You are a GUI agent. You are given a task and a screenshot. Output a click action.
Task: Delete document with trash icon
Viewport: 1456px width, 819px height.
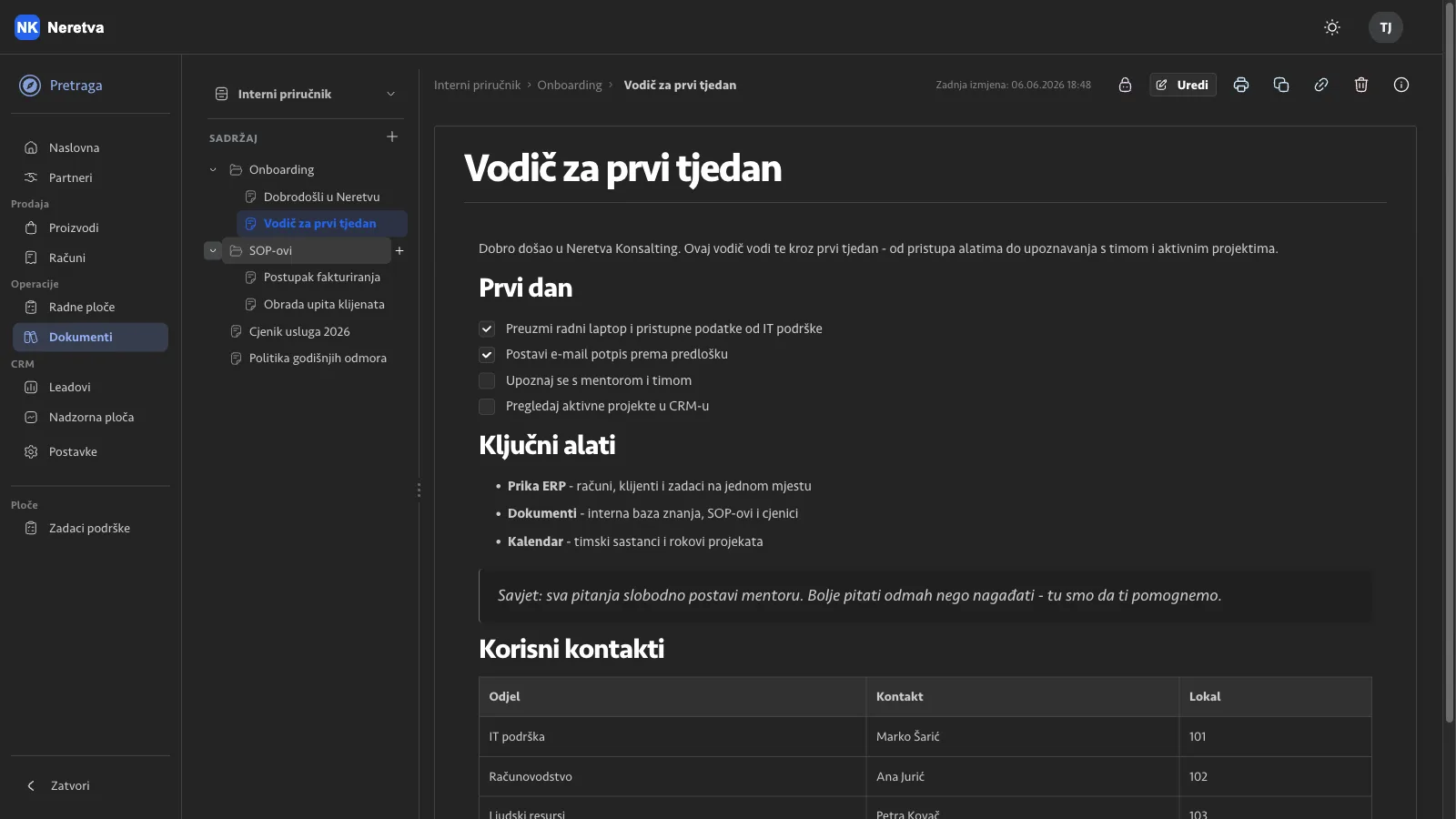tap(1361, 85)
